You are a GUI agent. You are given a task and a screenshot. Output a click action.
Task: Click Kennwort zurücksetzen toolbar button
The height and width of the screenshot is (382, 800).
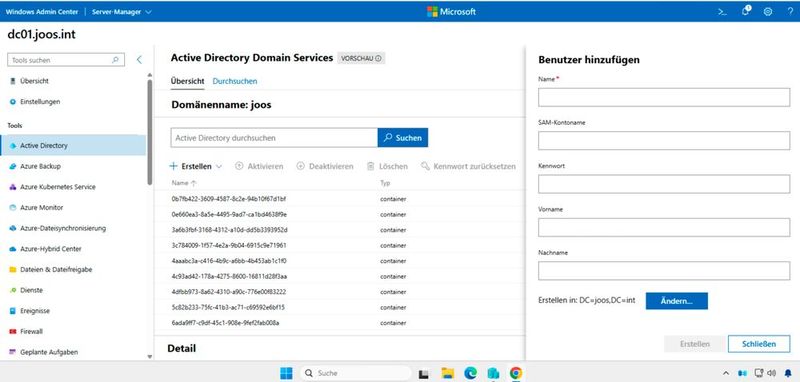click(468, 166)
